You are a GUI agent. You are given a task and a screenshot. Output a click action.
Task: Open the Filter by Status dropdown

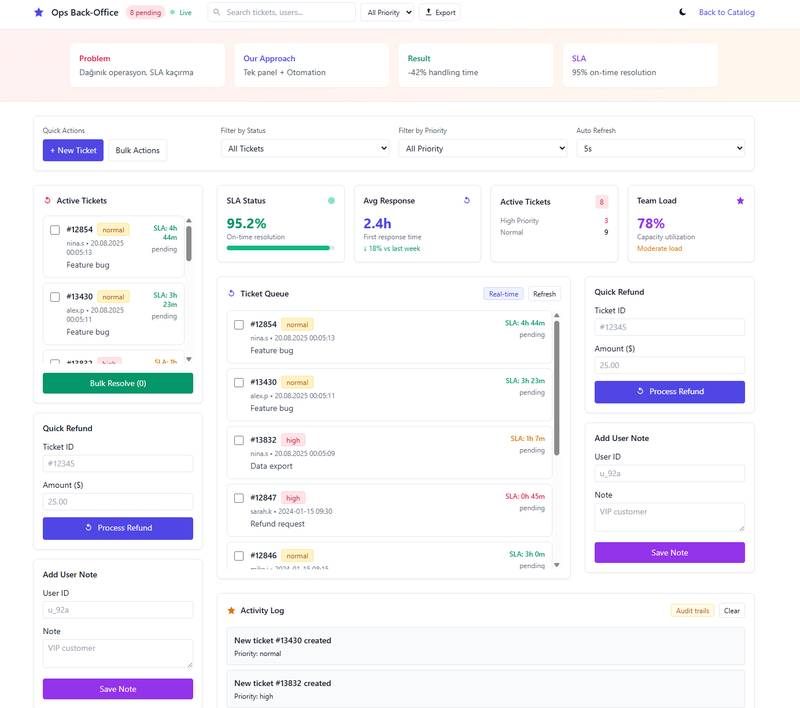(x=305, y=148)
